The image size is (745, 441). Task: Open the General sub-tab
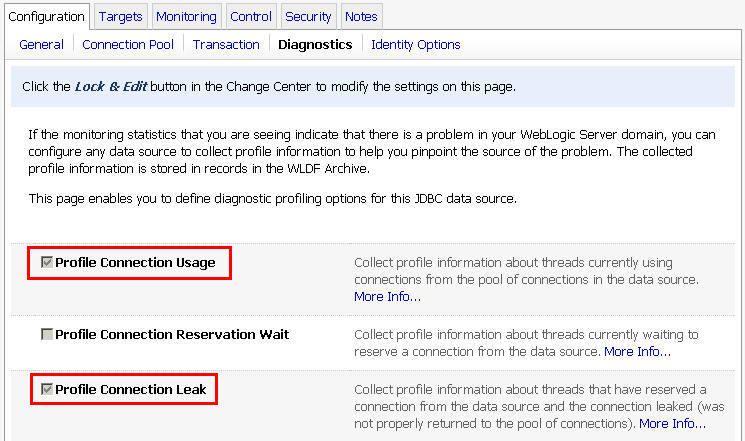tap(41, 45)
